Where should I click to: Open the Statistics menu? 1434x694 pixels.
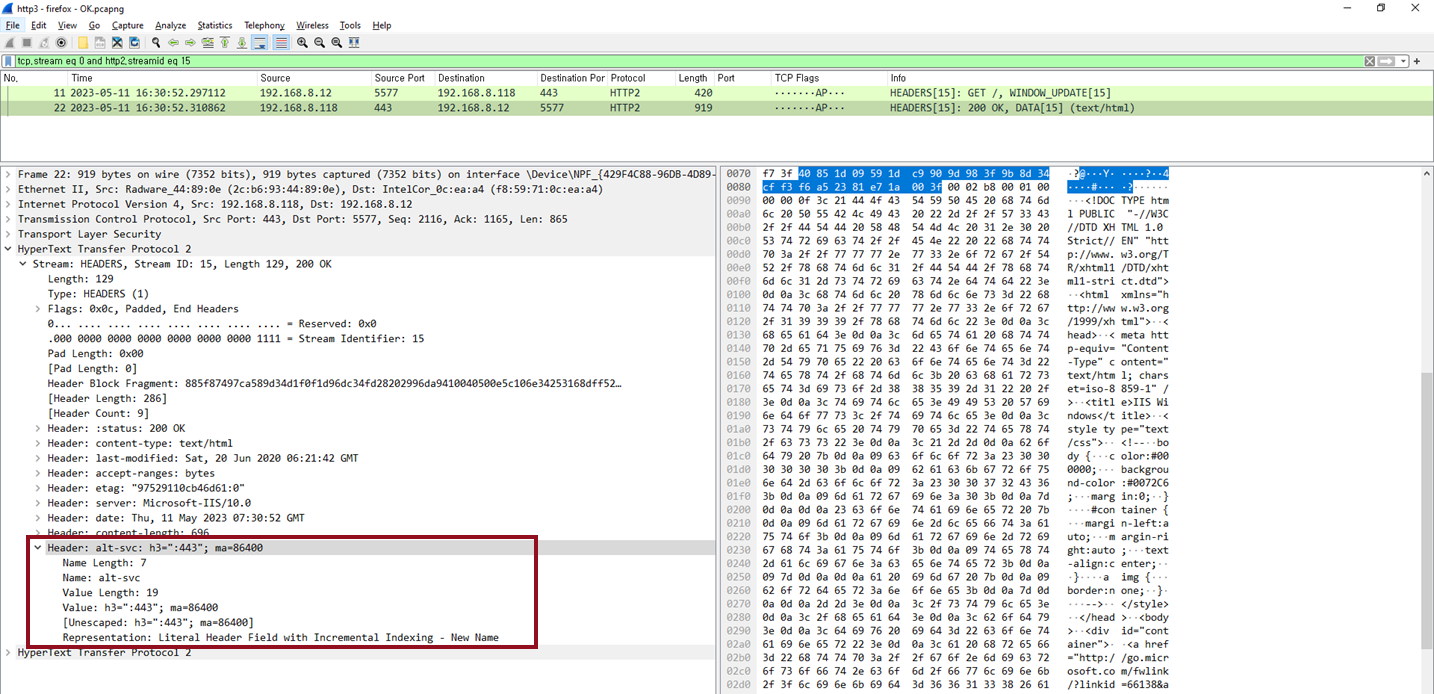tap(214, 25)
